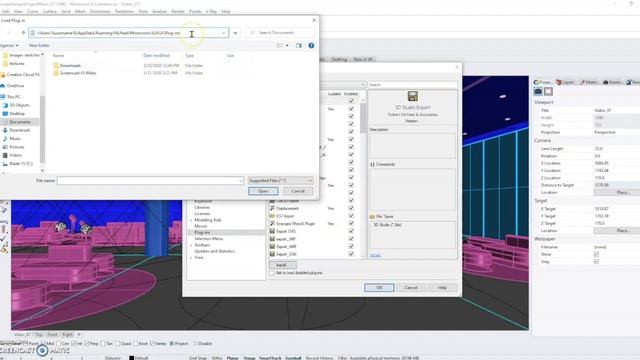640x360 pixels.
Task: Toggle the Show wallpaper checkbox
Action: click(x=596, y=254)
